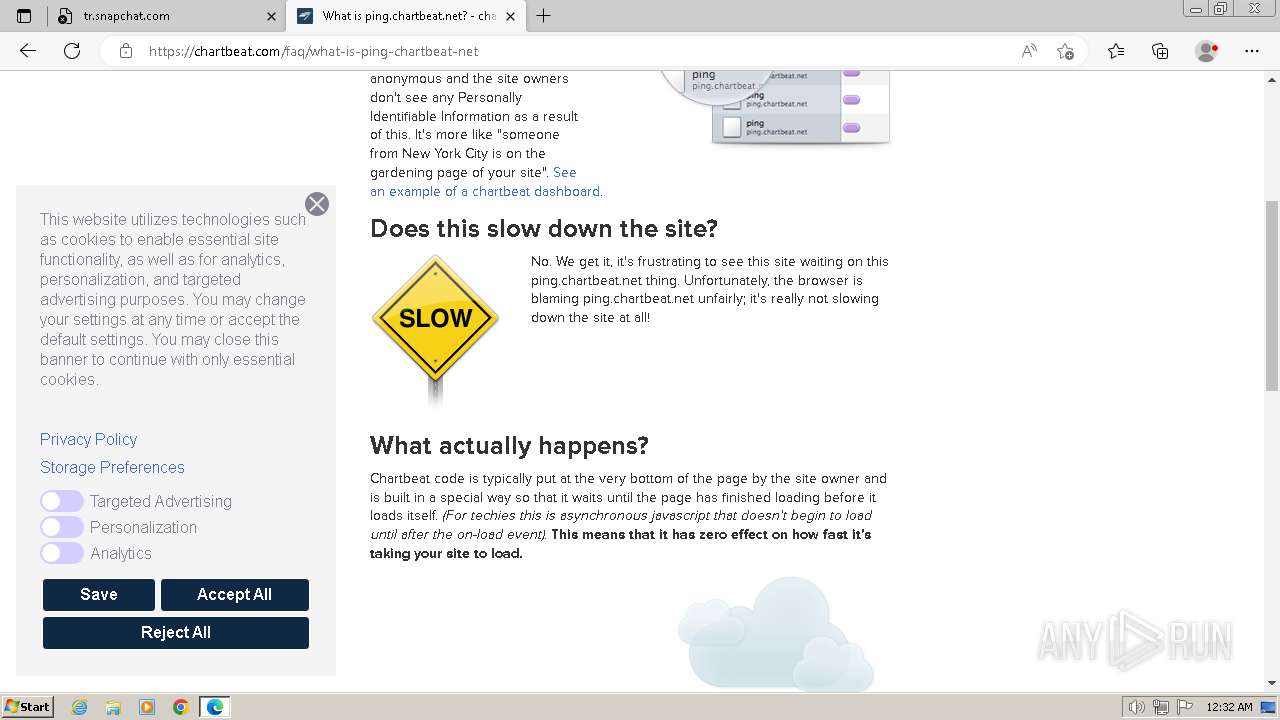1280x720 pixels.
Task: Click Accept All cookies
Action: [235, 594]
